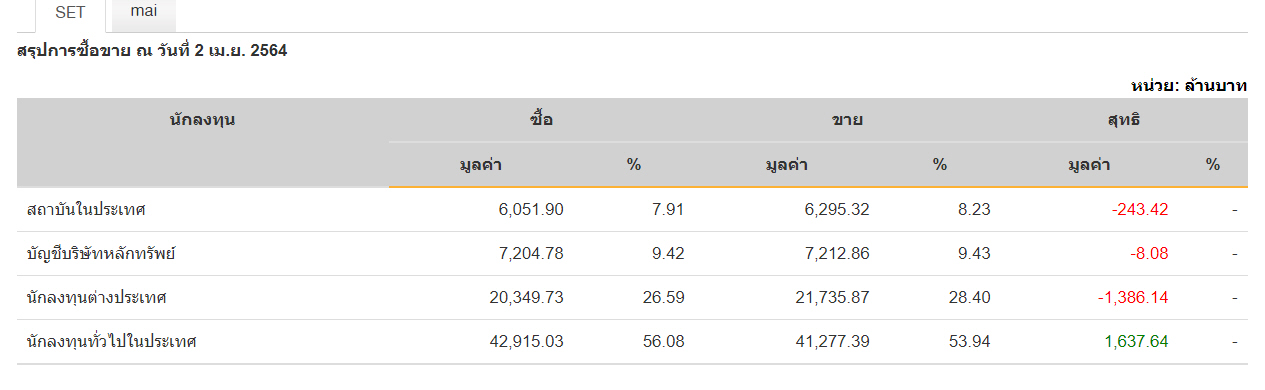Click green net value 1,637.64 cell
1265x390 pixels.
click(x=1137, y=342)
